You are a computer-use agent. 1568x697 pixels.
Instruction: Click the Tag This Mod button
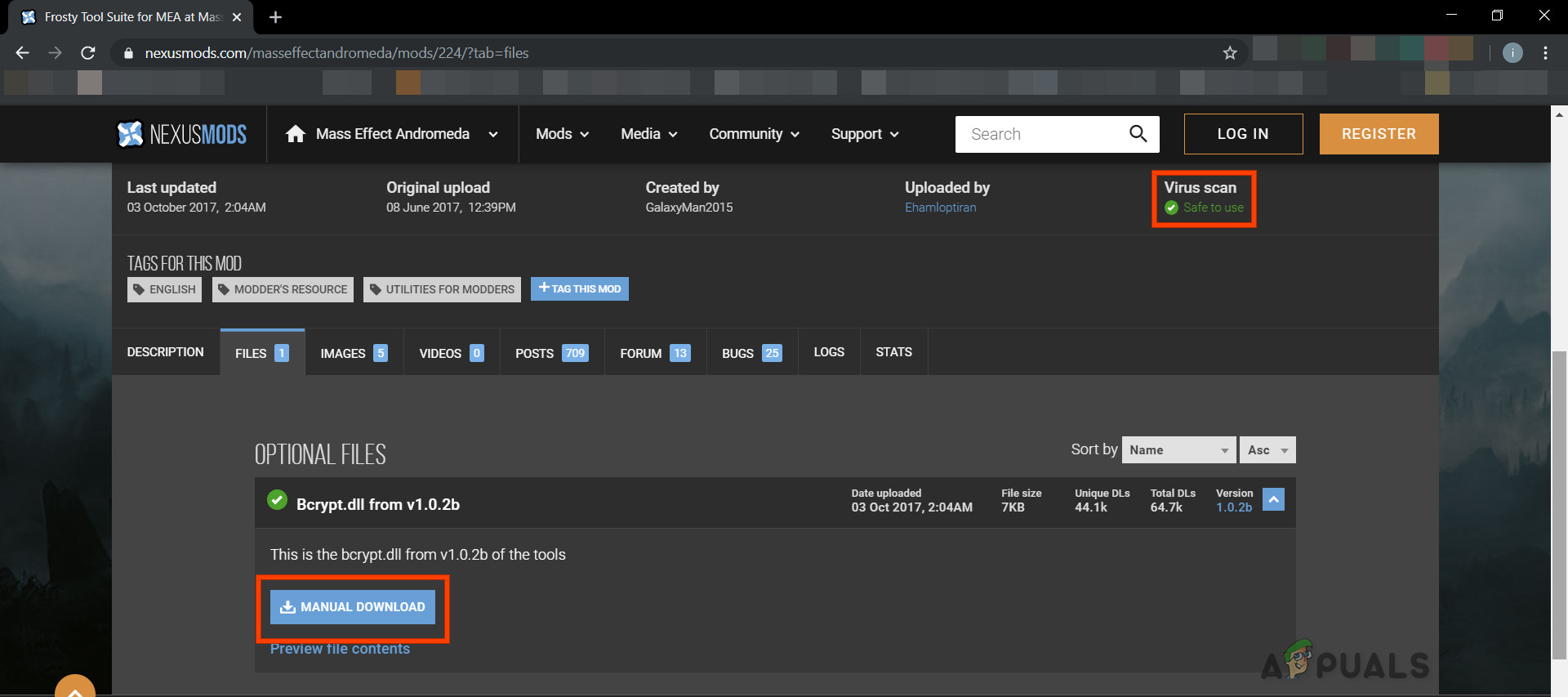[579, 288]
